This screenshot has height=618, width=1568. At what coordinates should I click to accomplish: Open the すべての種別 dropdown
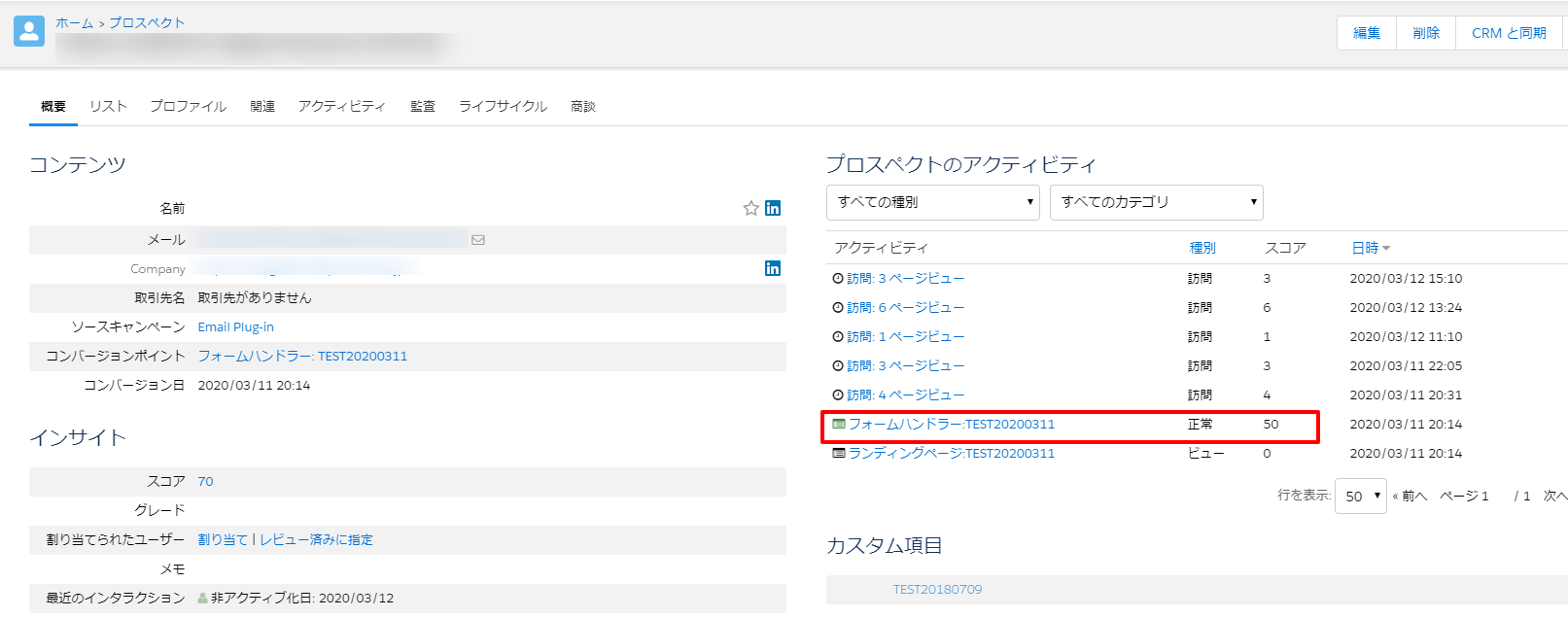932,202
